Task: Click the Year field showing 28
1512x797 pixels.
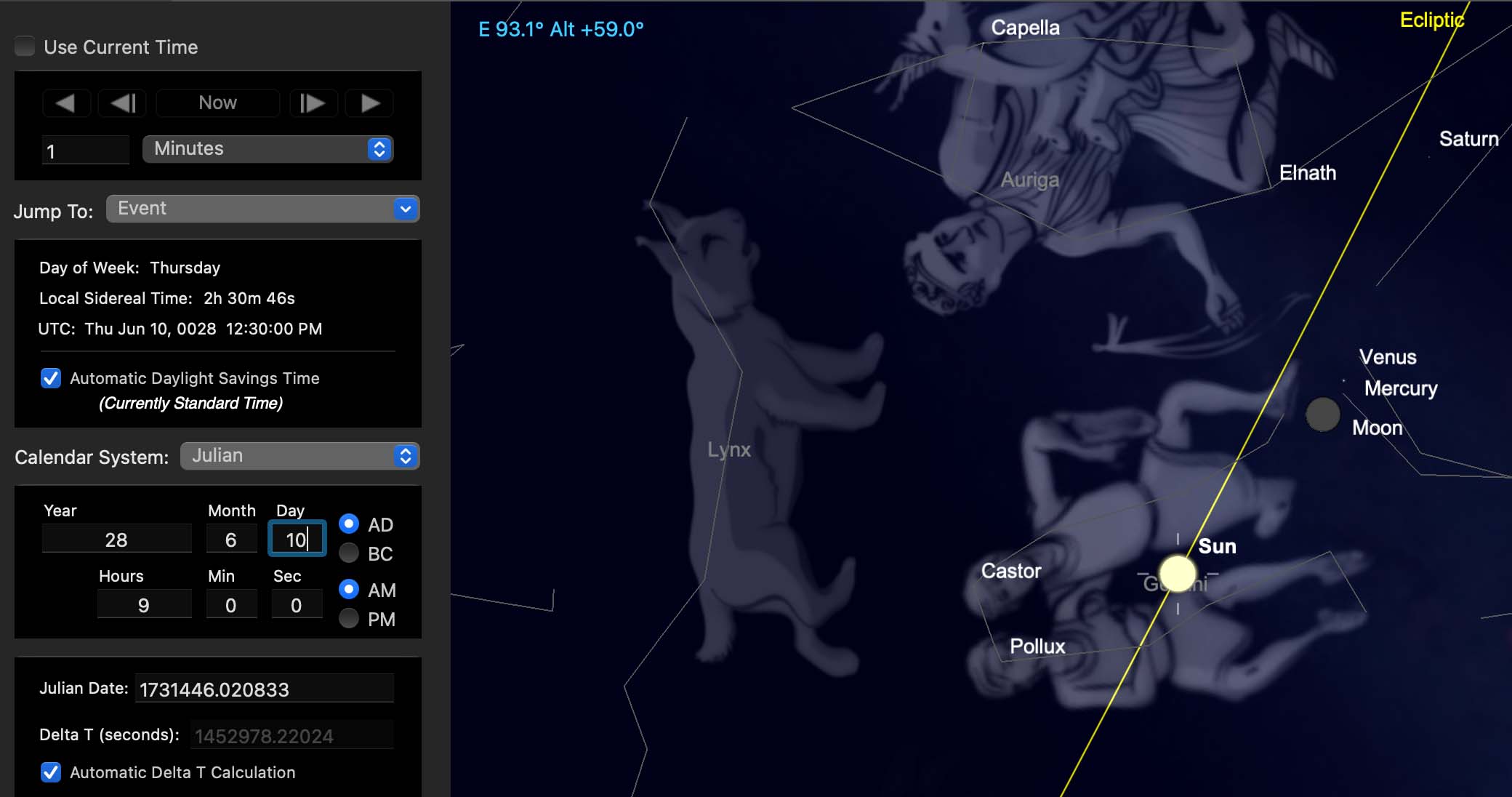Action: [x=116, y=540]
